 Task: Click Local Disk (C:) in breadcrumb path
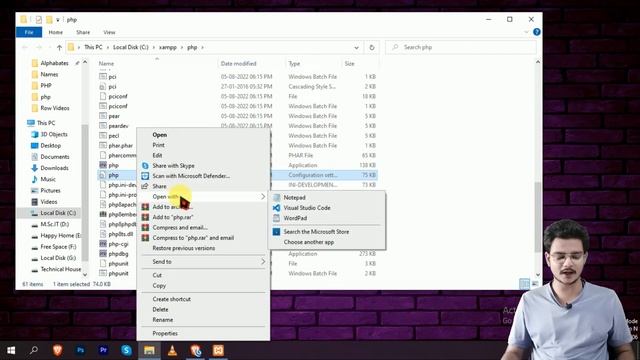coord(131,47)
